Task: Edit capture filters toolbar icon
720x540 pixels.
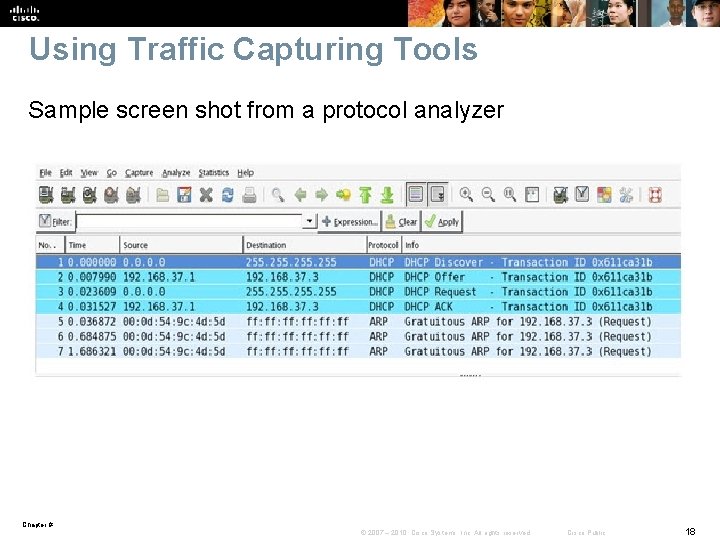Action: coord(560,195)
